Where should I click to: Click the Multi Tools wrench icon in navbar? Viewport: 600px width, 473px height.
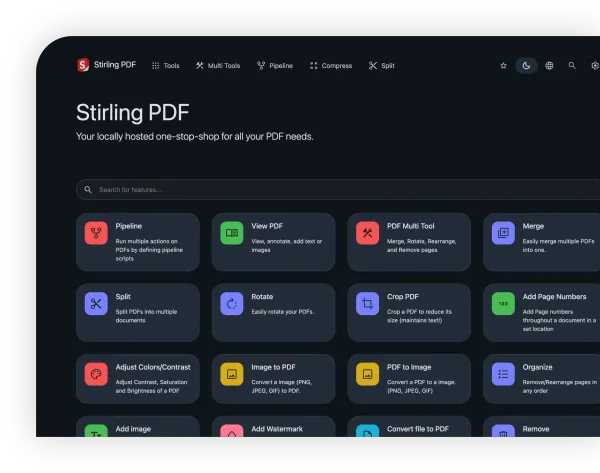pos(200,66)
